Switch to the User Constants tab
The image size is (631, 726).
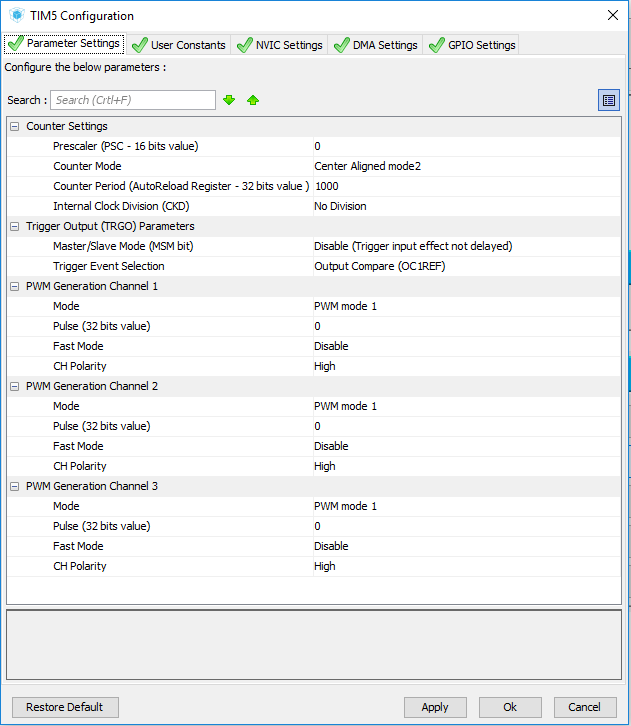[x=179, y=45]
